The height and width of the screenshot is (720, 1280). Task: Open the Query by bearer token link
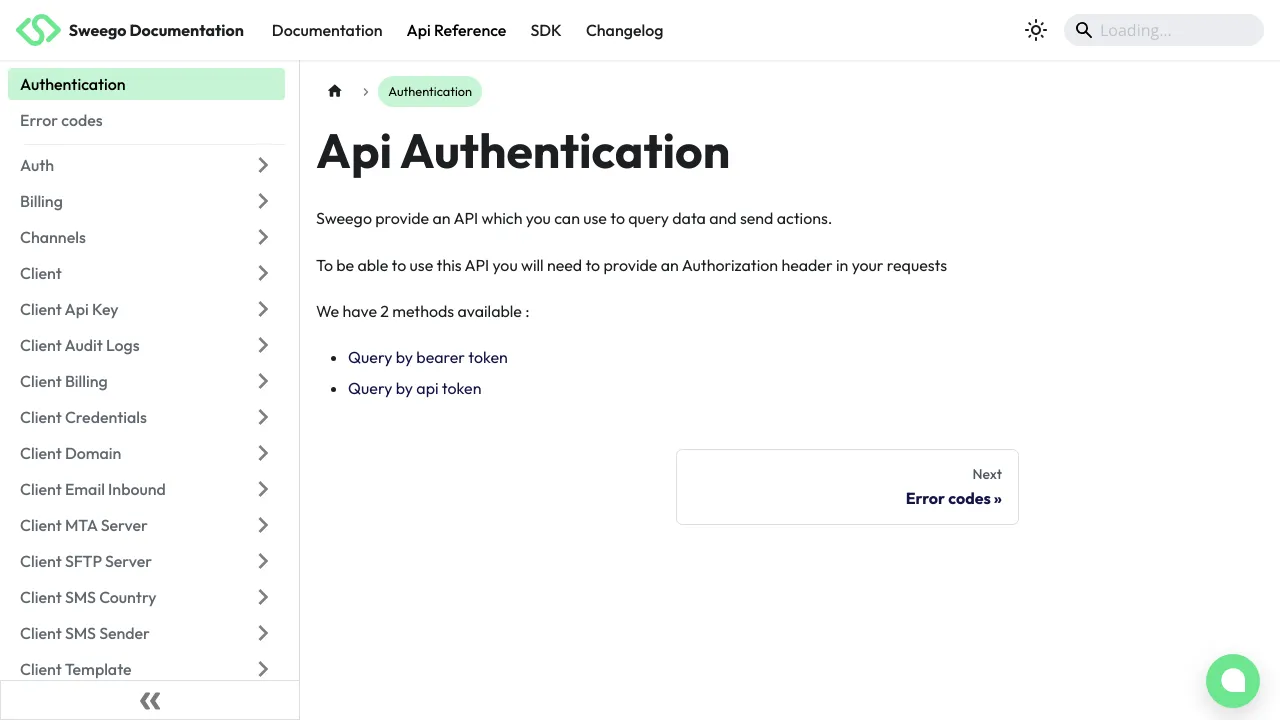pos(428,357)
